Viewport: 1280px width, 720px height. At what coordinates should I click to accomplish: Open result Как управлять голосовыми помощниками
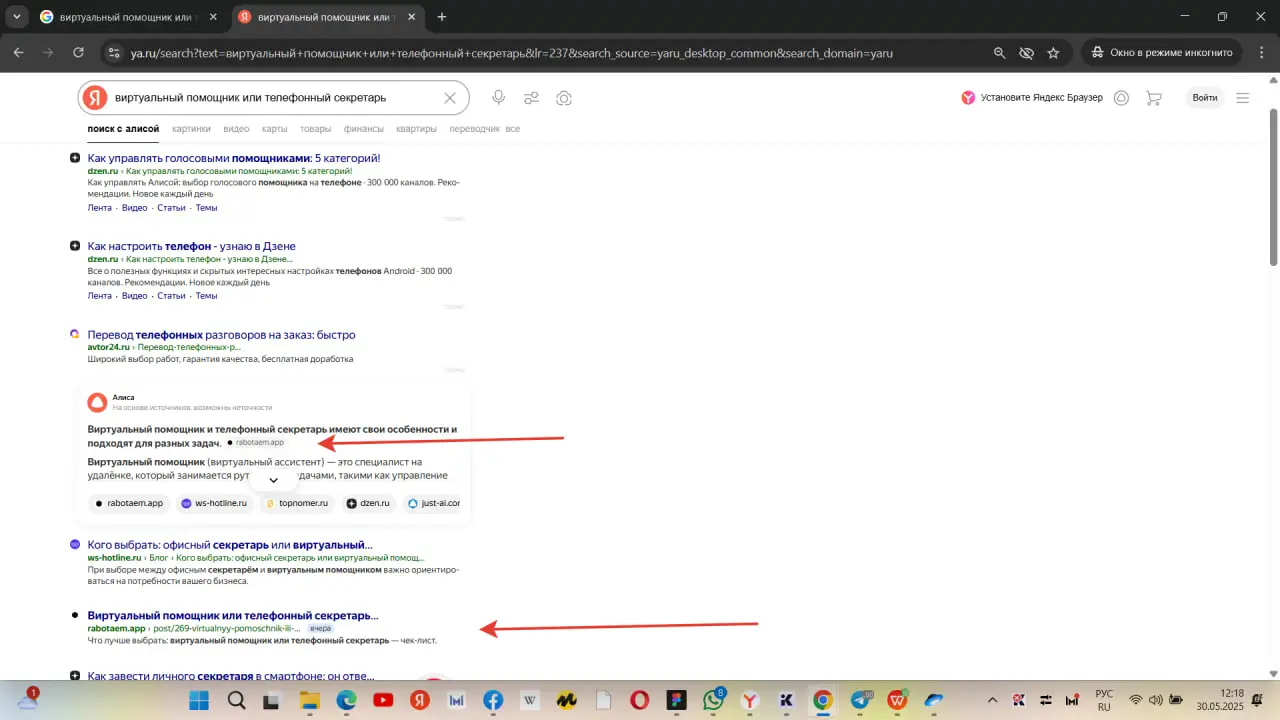(234, 158)
